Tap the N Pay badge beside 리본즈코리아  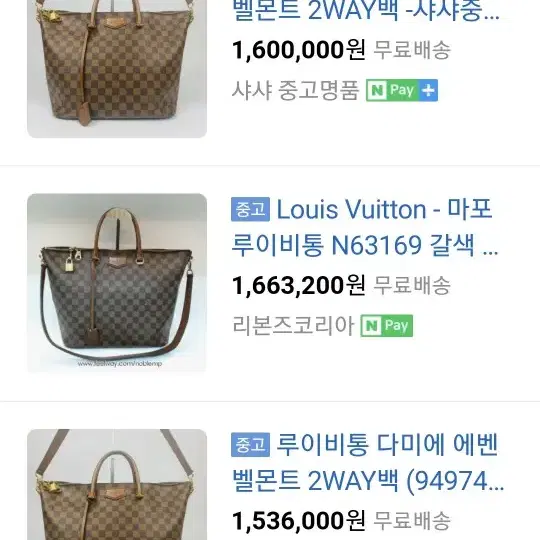click(387, 325)
